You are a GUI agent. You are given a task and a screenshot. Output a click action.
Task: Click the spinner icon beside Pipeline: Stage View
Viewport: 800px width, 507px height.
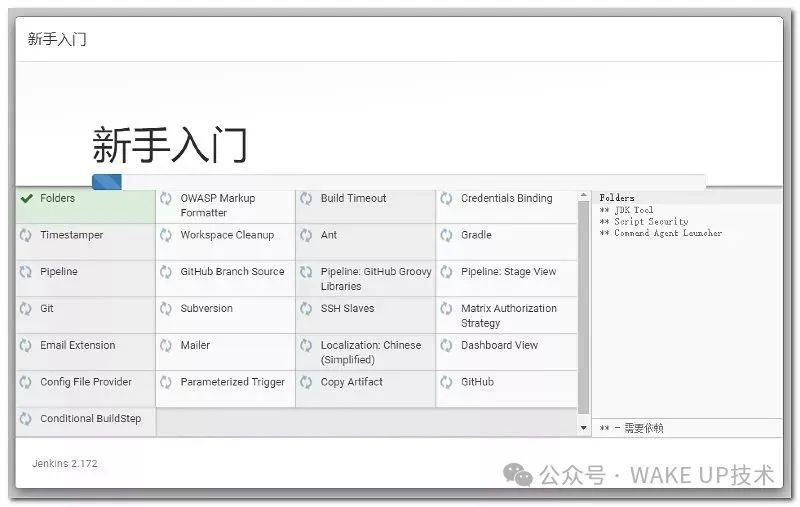446,272
